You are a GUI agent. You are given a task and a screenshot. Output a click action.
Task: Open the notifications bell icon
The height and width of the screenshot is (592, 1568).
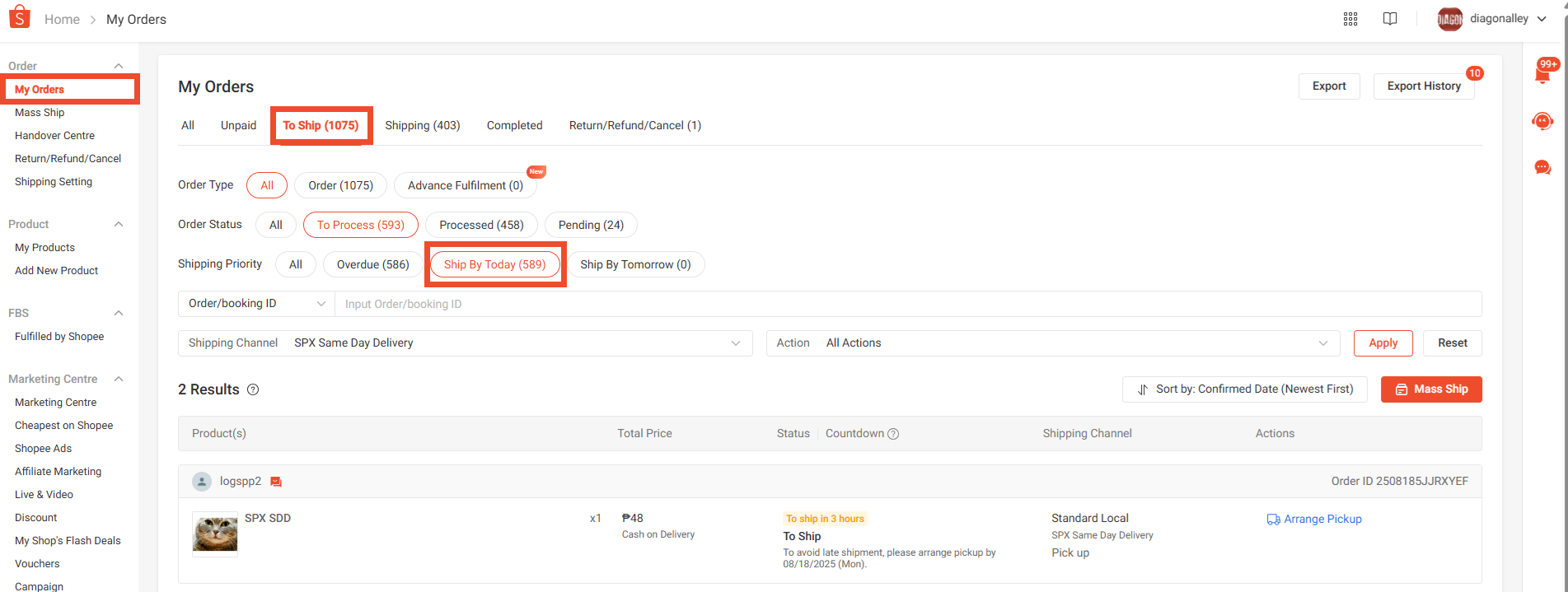1542,74
